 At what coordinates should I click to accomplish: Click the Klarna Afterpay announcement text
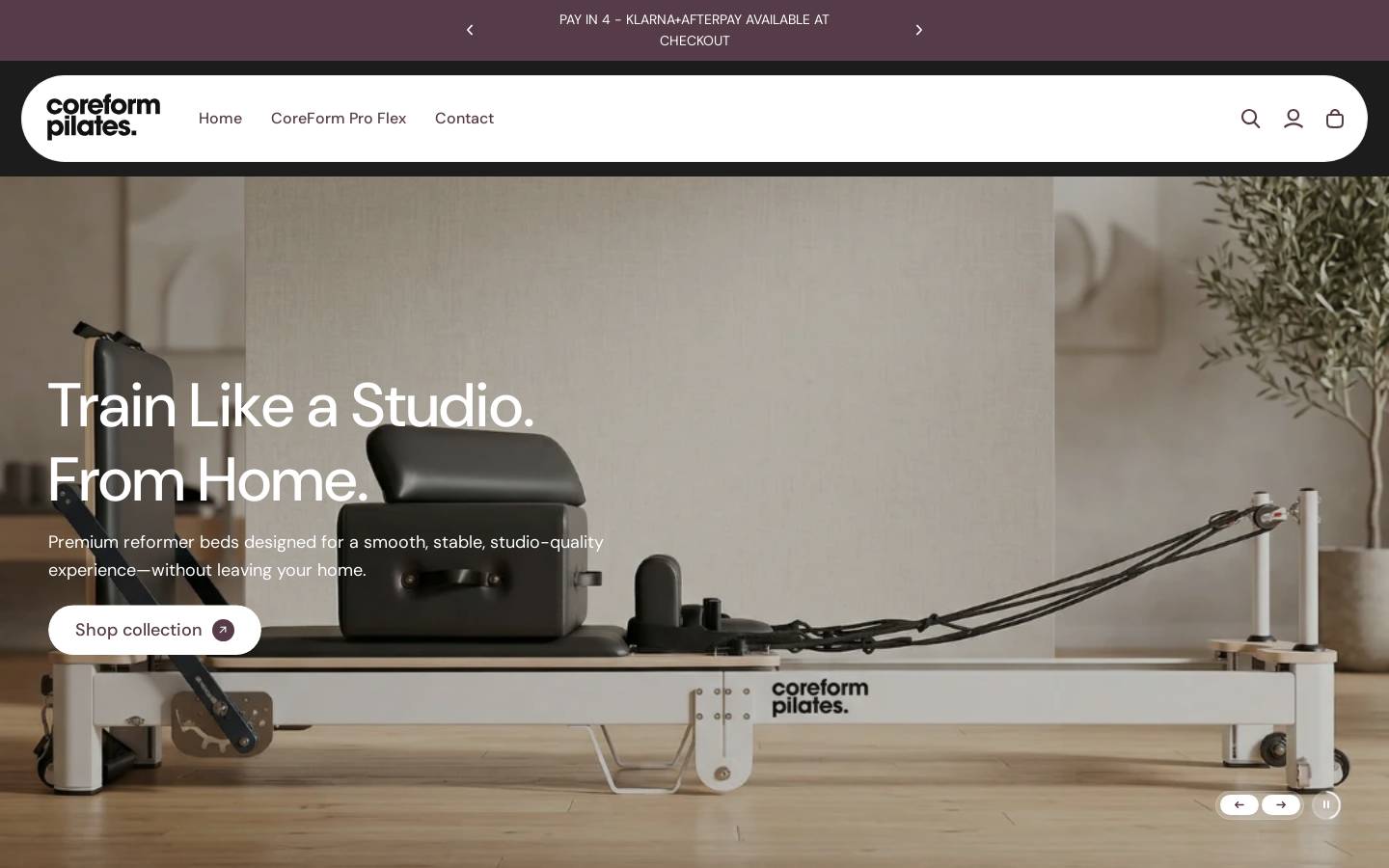(x=694, y=30)
